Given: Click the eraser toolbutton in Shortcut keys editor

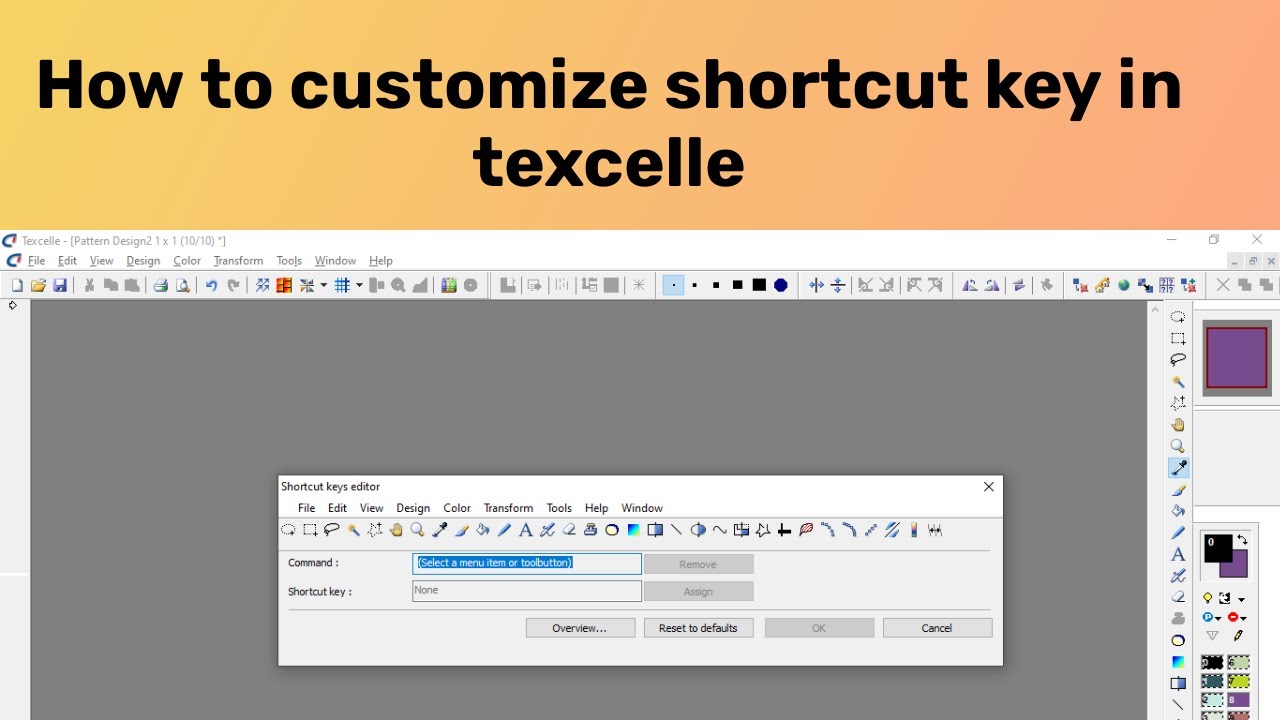Looking at the screenshot, I should (569, 530).
